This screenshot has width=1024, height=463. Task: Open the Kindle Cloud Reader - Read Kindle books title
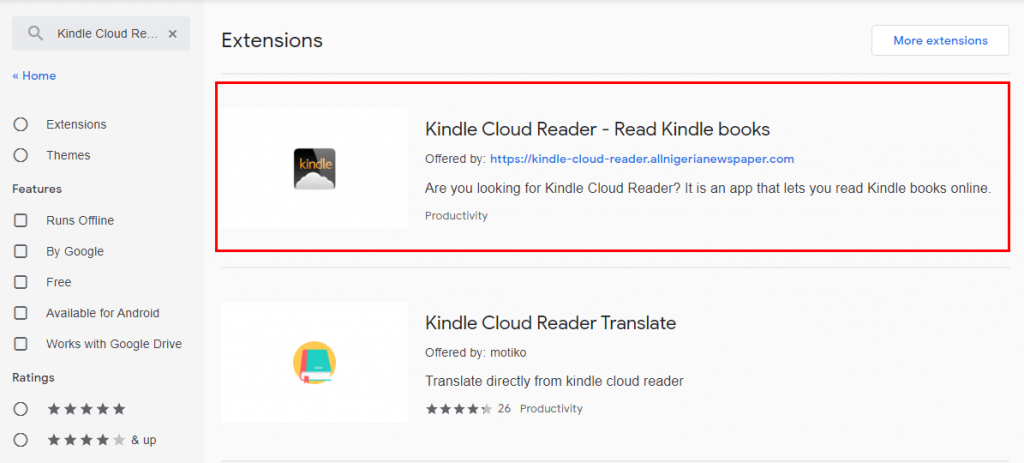click(x=598, y=129)
